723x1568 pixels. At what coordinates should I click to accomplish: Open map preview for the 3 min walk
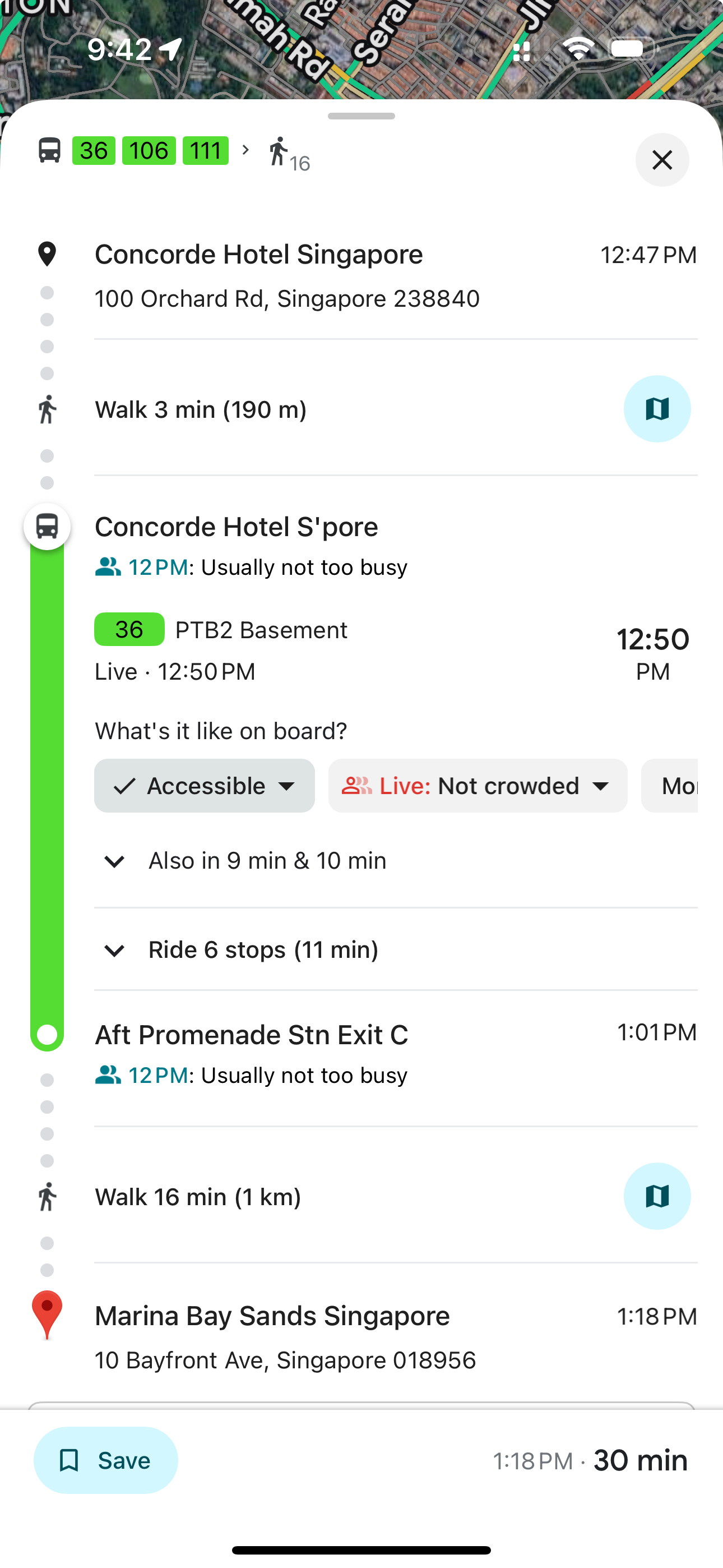[657, 409]
